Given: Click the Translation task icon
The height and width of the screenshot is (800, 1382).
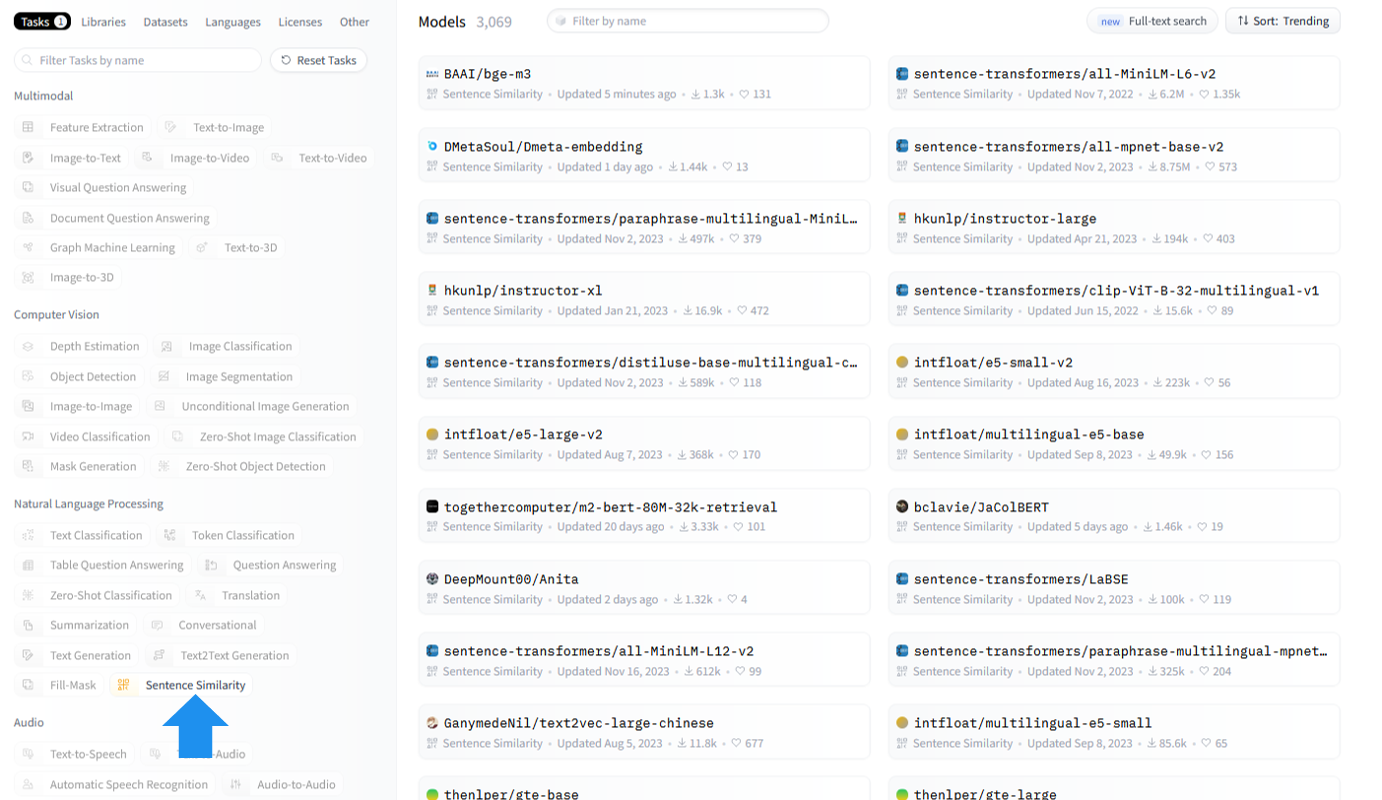Looking at the screenshot, I should (x=201, y=595).
